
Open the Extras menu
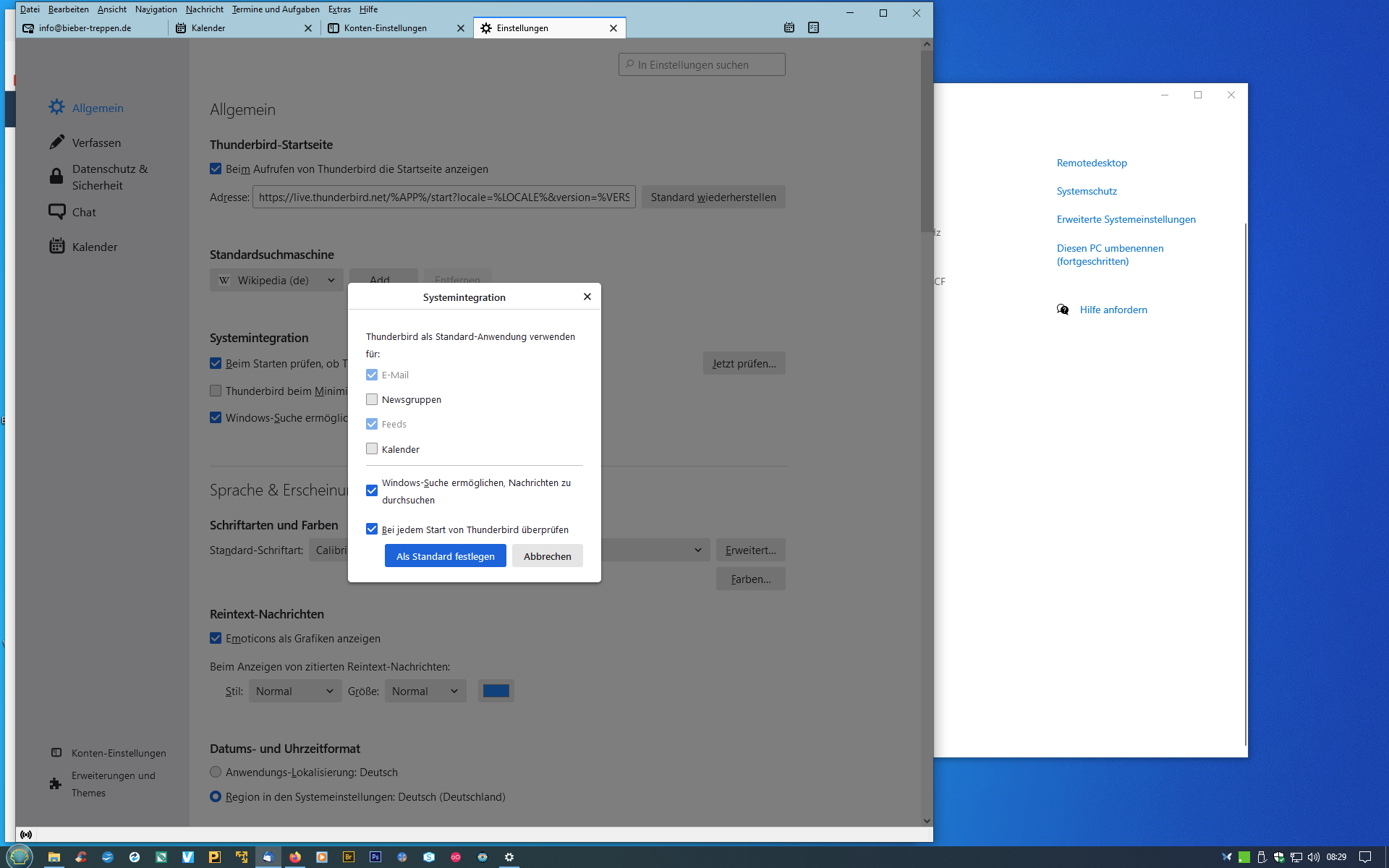(339, 9)
